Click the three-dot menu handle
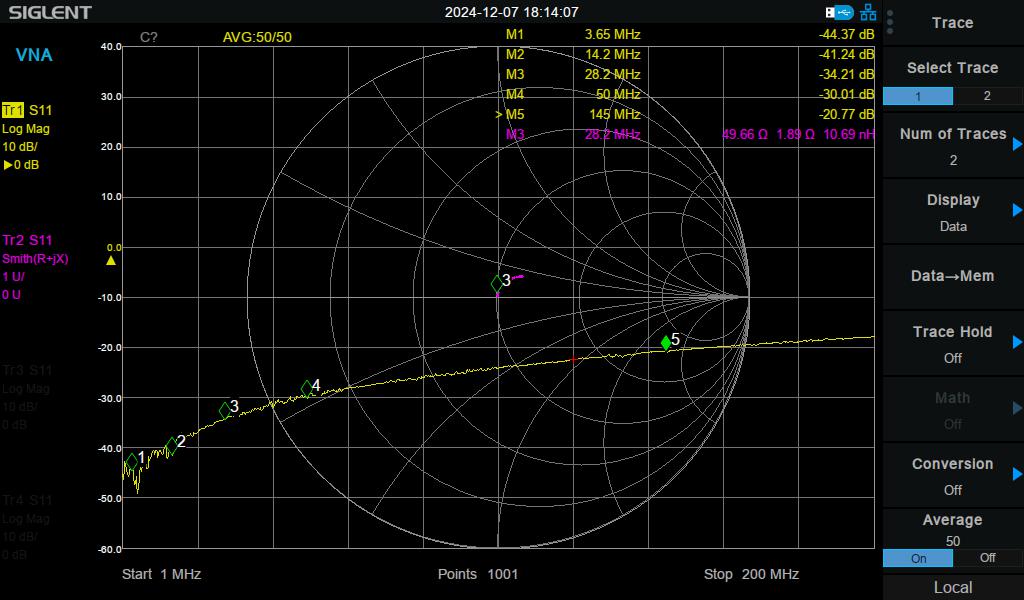 coord(890,22)
